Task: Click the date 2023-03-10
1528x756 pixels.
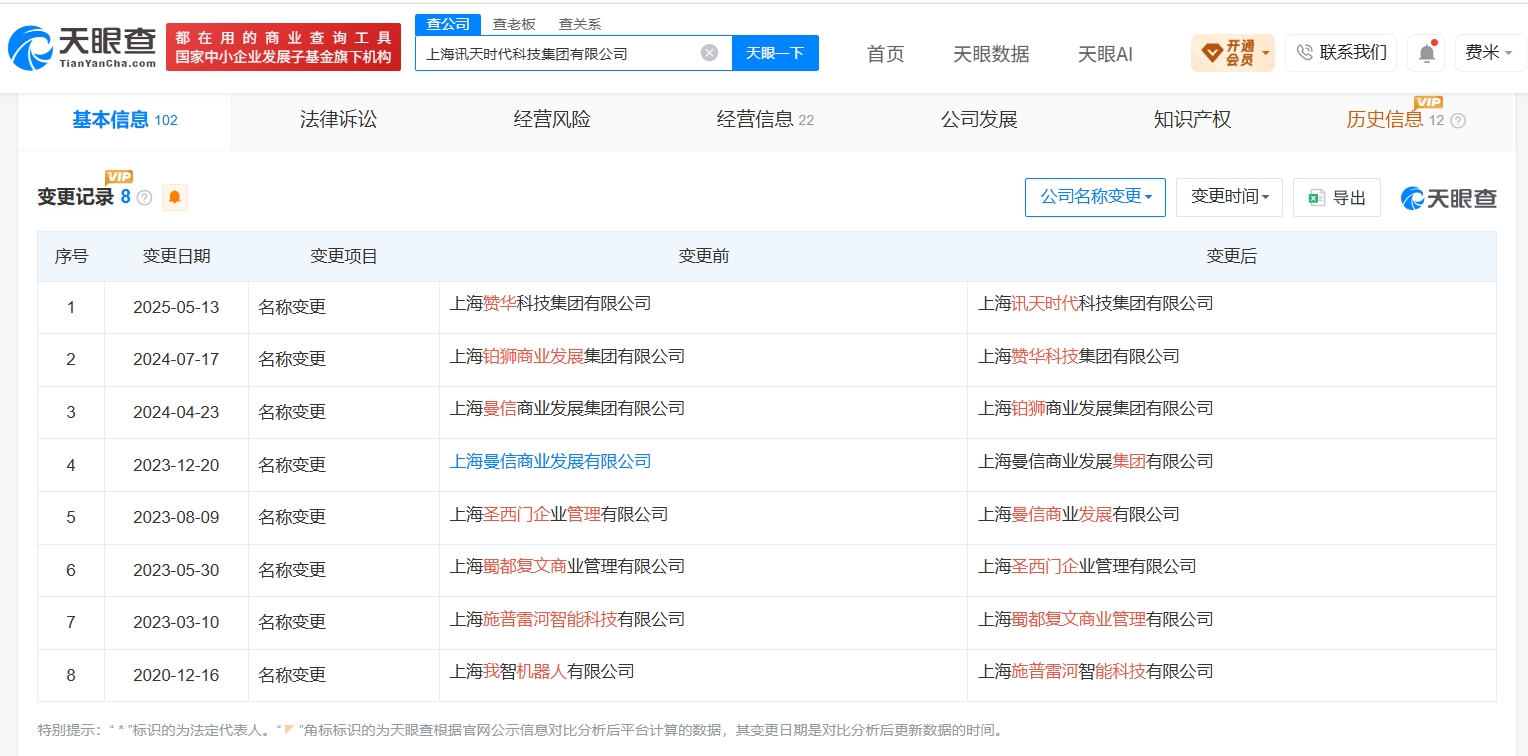Action: click(176, 623)
